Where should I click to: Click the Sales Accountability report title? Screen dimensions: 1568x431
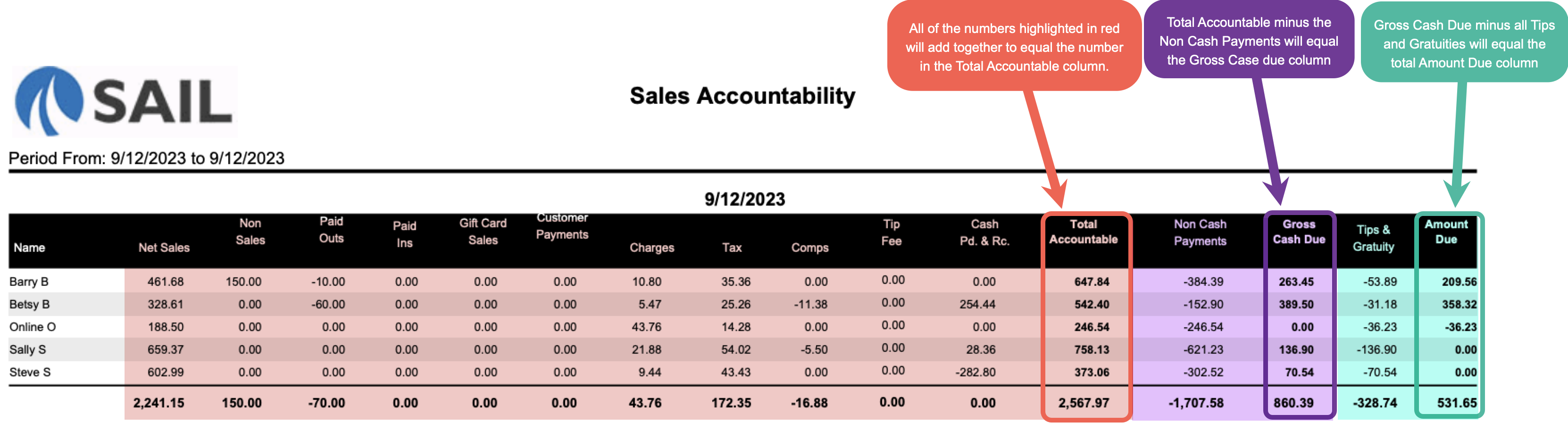742,96
